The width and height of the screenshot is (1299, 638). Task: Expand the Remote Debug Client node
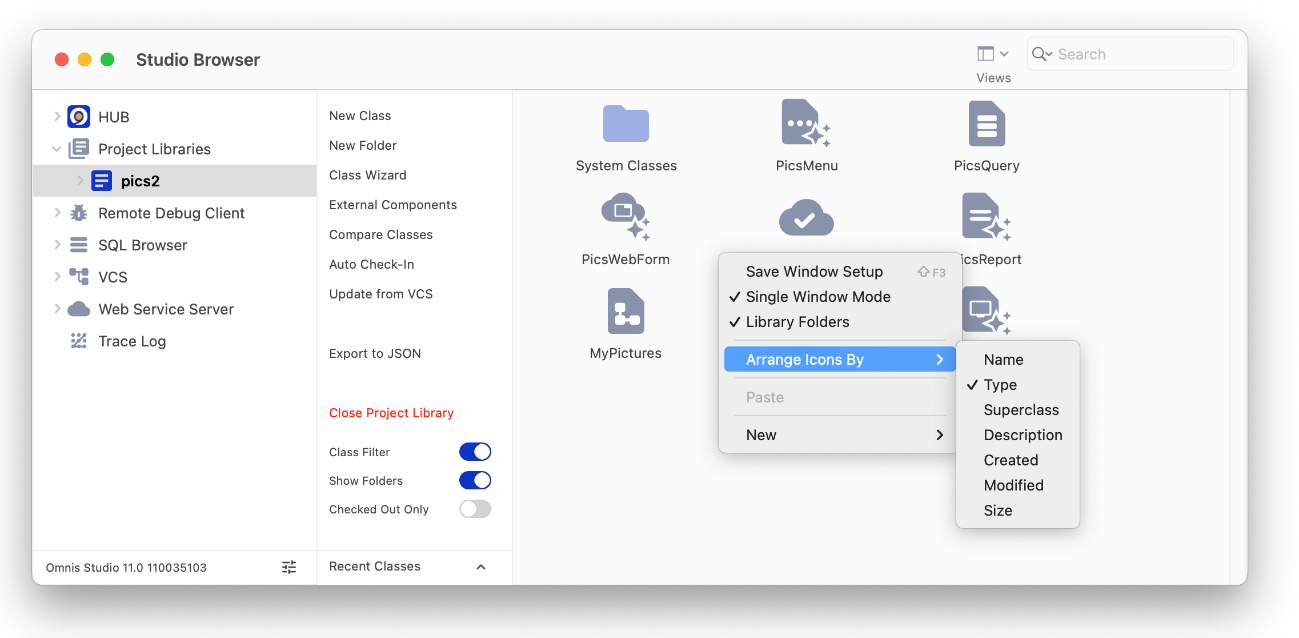(57, 213)
